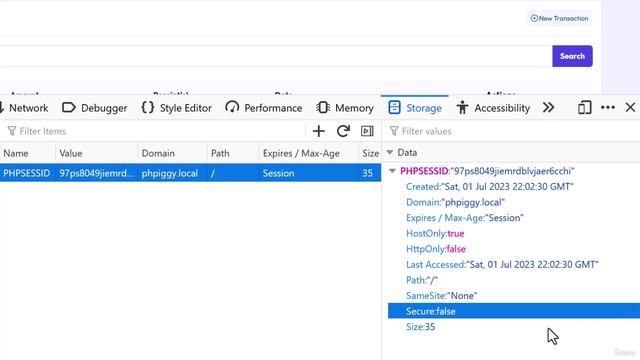Select the Last Accessed row
The width and height of the screenshot is (640, 360).
coord(514,264)
